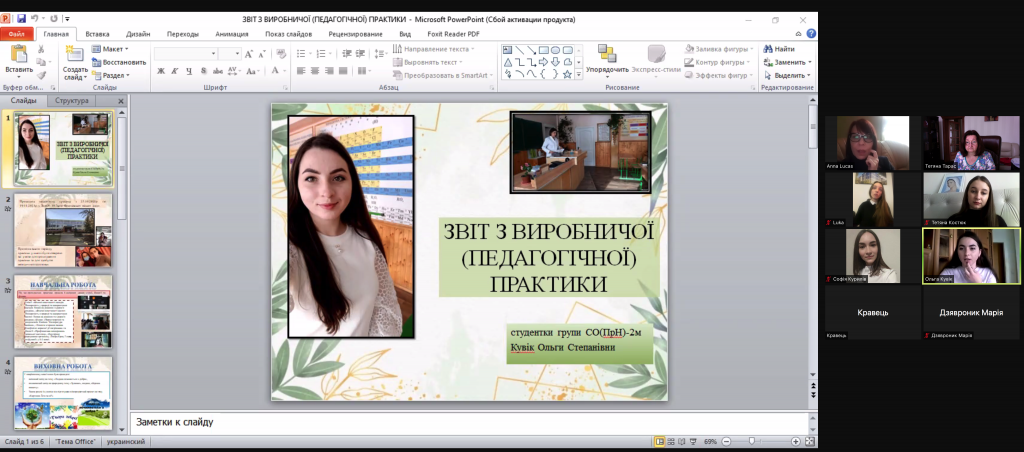Open the Layout (Макет) dropdown
1024x452 pixels.
point(111,48)
